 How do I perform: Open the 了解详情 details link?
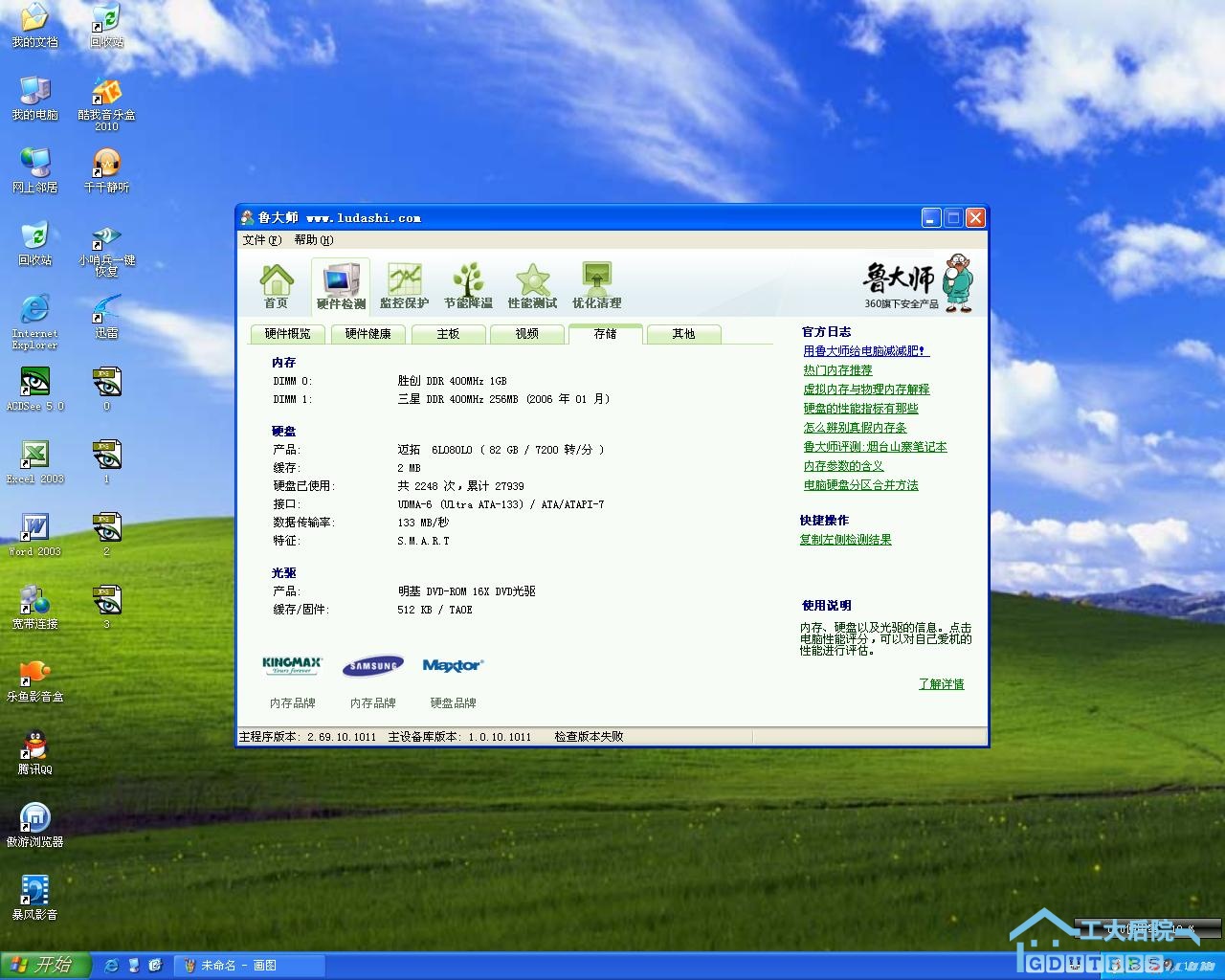941,684
